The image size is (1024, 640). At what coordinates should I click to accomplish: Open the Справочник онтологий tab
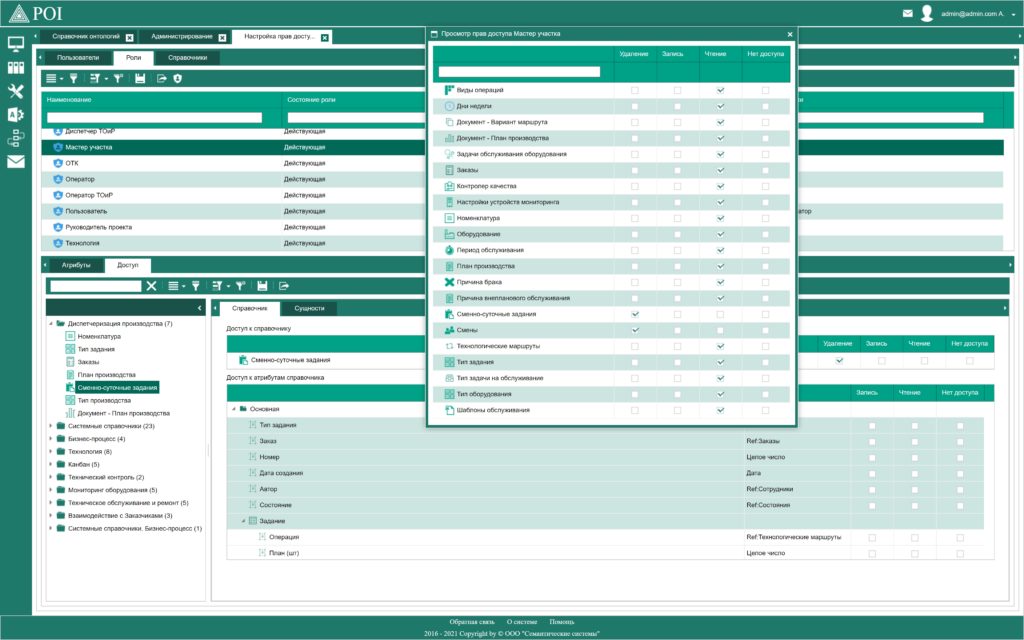(x=86, y=37)
